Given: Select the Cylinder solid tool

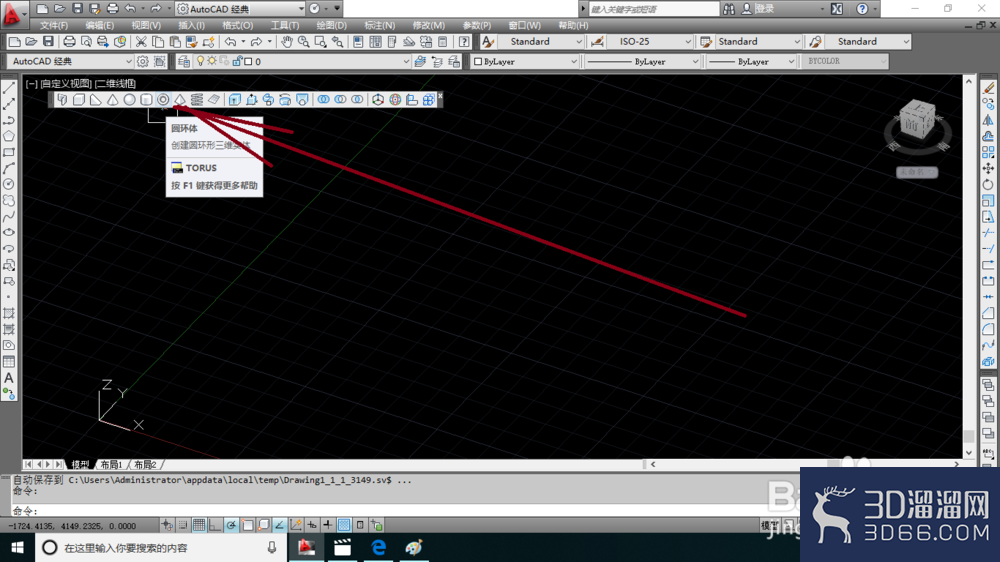Looking at the screenshot, I should point(146,100).
